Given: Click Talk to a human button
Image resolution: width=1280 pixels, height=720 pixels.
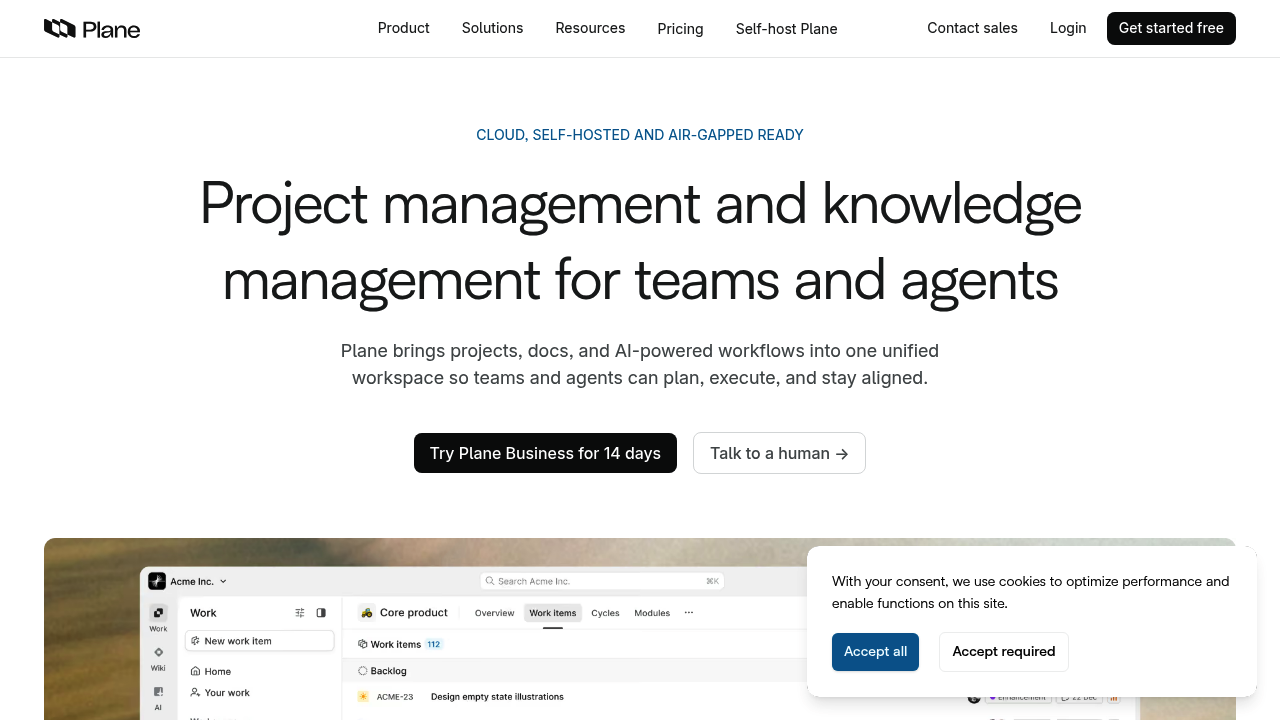Looking at the screenshot, I should 779,453.
